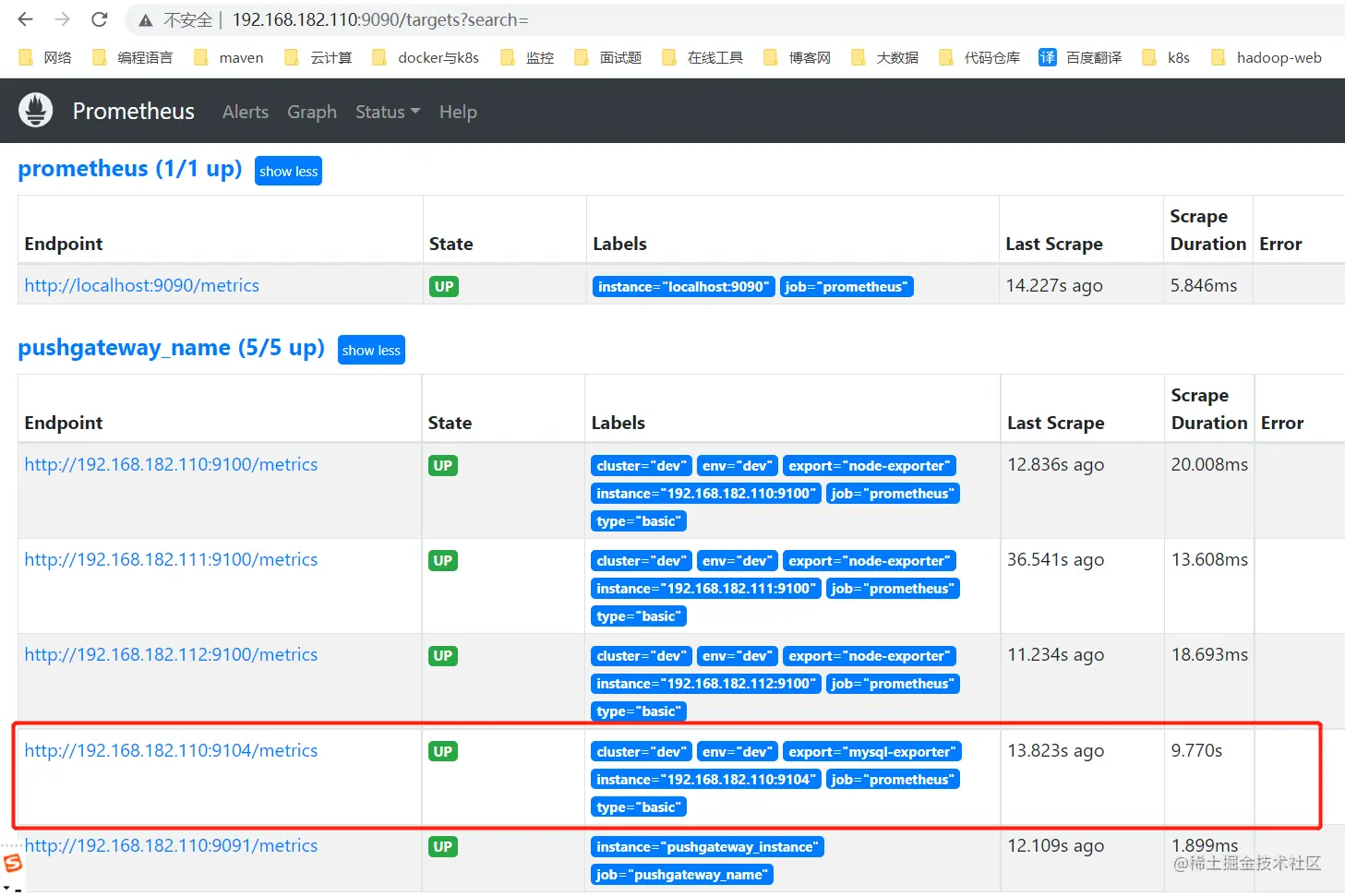
Task: Click the 14.227s ago last scrape cell
Action: (x=1054, y=285)
